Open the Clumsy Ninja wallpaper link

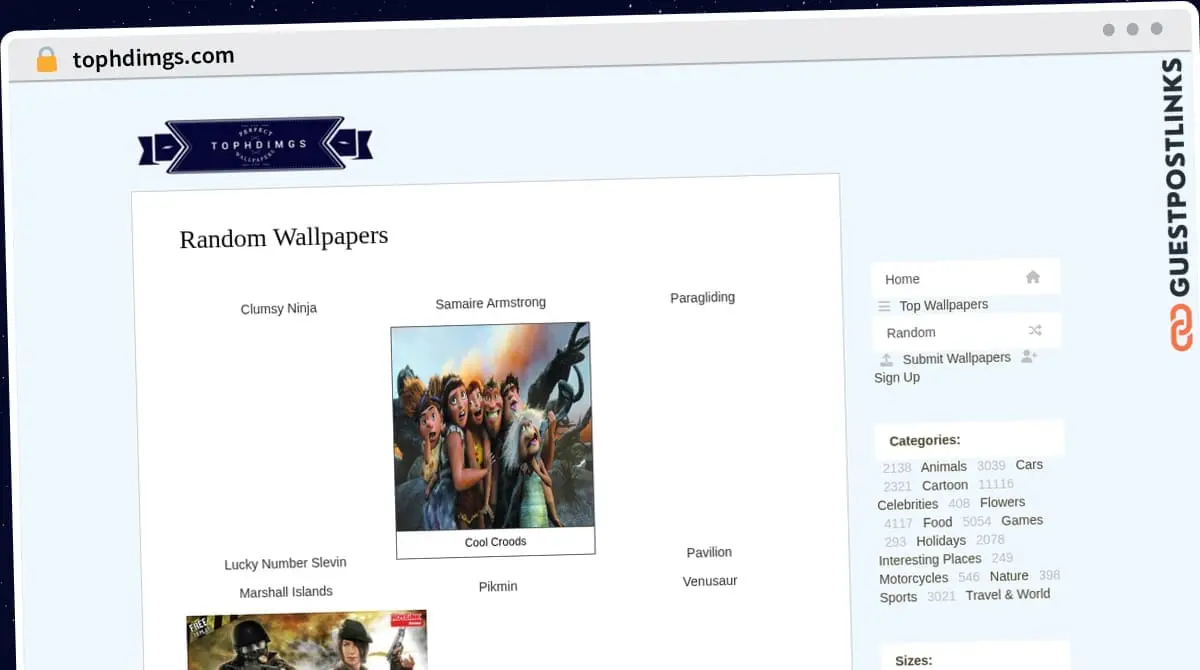click(279, 309)
